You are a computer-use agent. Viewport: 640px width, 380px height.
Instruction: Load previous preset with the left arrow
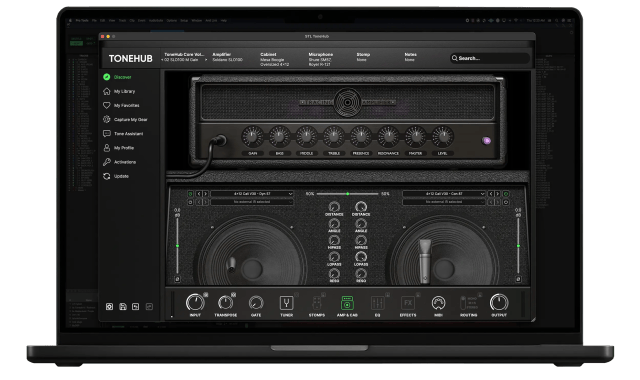click(162, 60)
